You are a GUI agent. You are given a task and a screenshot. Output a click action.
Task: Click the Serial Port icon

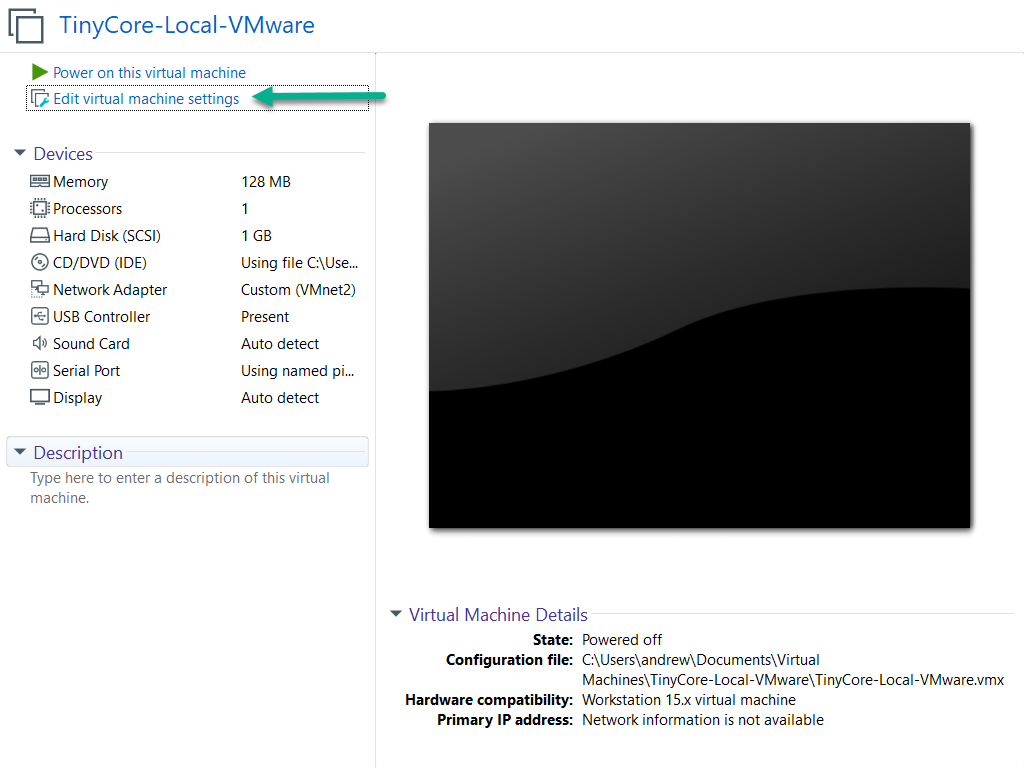tap(40, 370)
